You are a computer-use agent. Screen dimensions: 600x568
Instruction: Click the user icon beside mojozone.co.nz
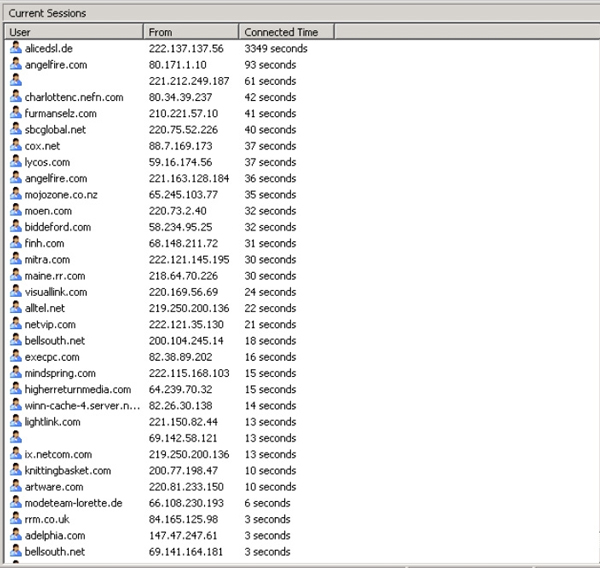16,194
